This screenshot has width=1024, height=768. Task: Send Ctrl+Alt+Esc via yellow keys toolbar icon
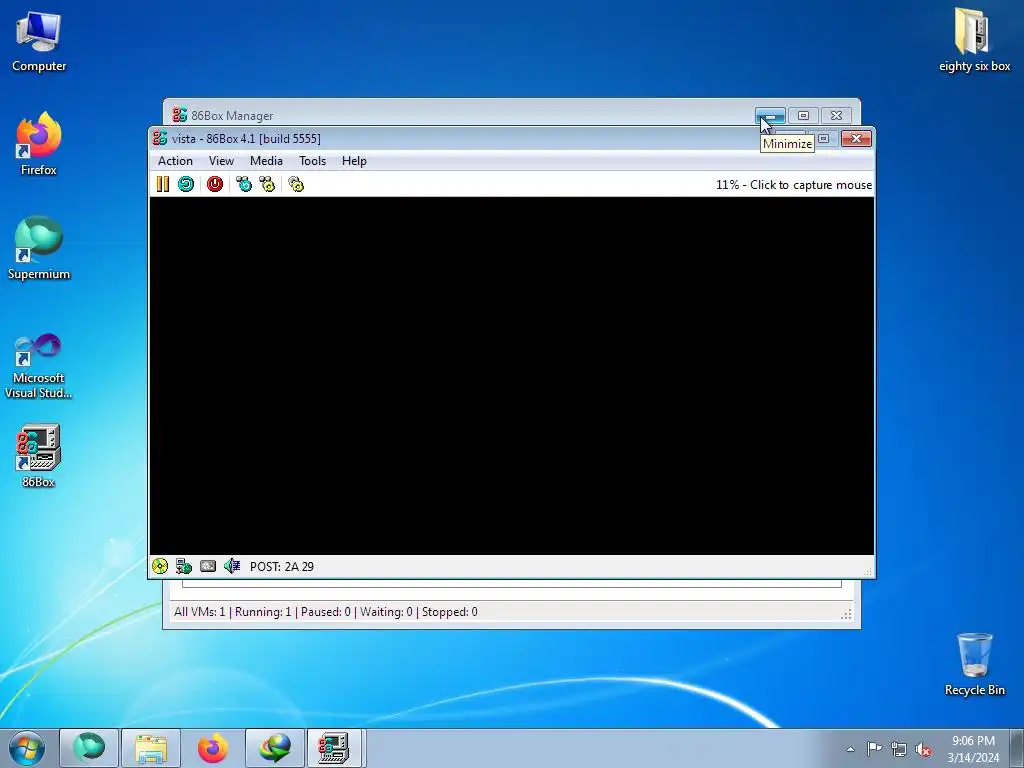(267, 184)
